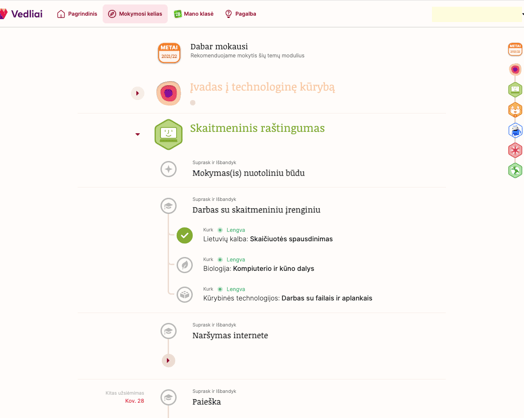524x418 pixels.
Task: Click green laptop hexagon in right sidebar
Action: 515,90
